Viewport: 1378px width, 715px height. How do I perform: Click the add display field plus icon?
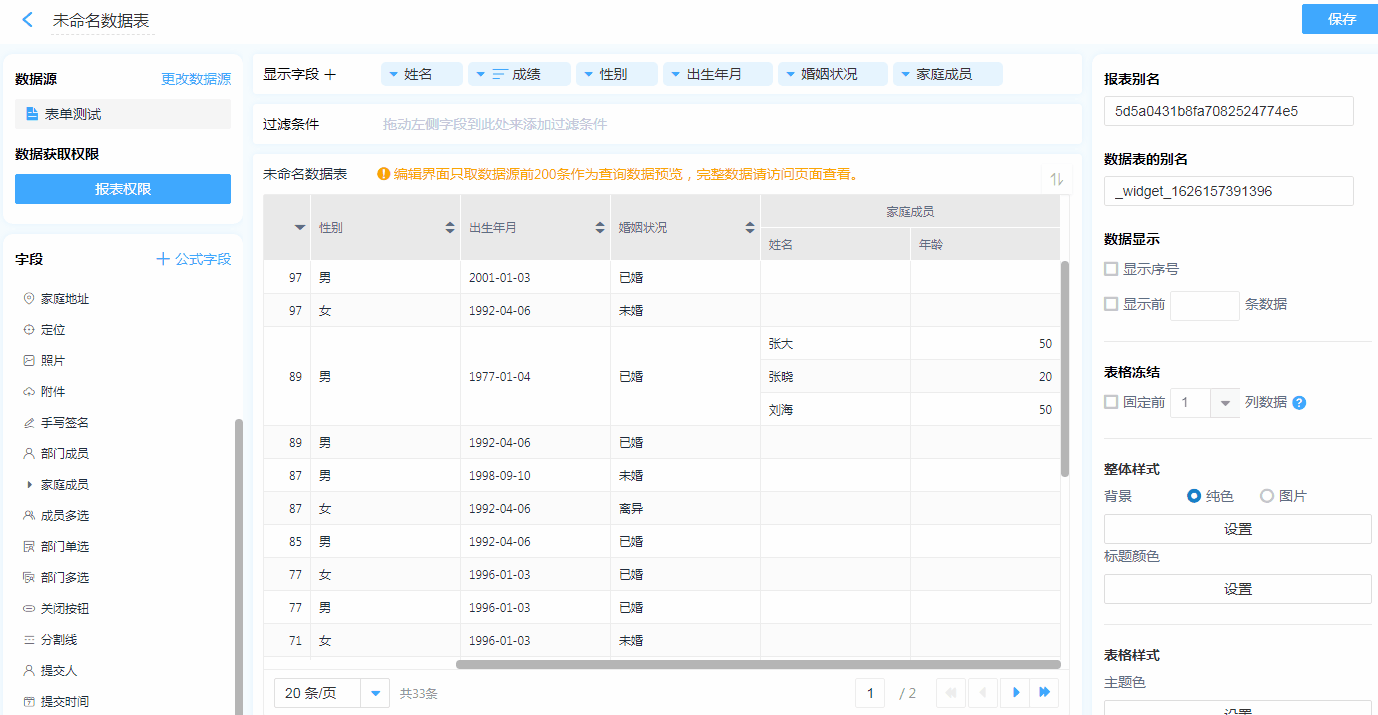(x=331, y=74)
